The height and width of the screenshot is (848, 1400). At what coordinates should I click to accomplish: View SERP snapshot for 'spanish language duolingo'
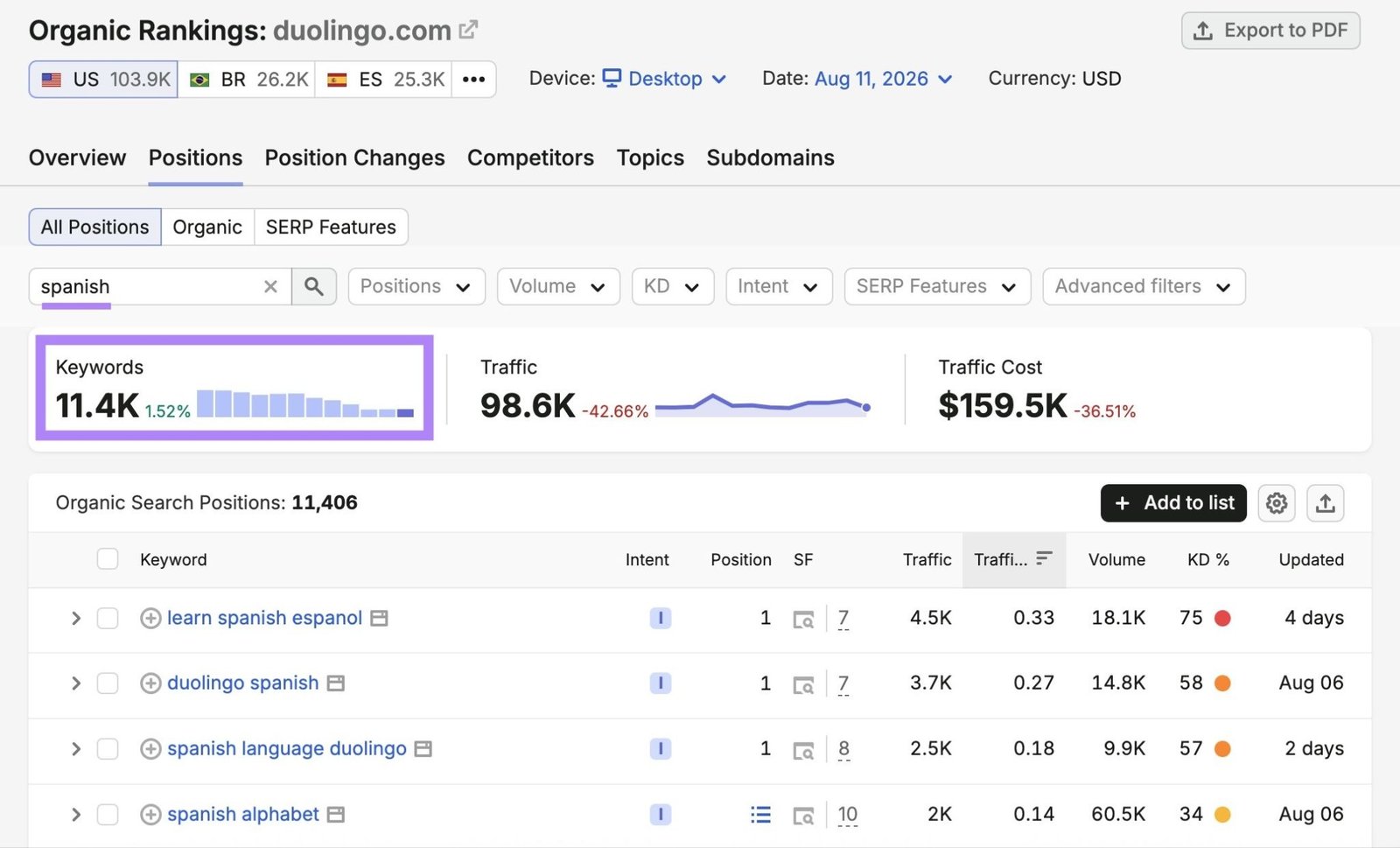click(803, 751)
